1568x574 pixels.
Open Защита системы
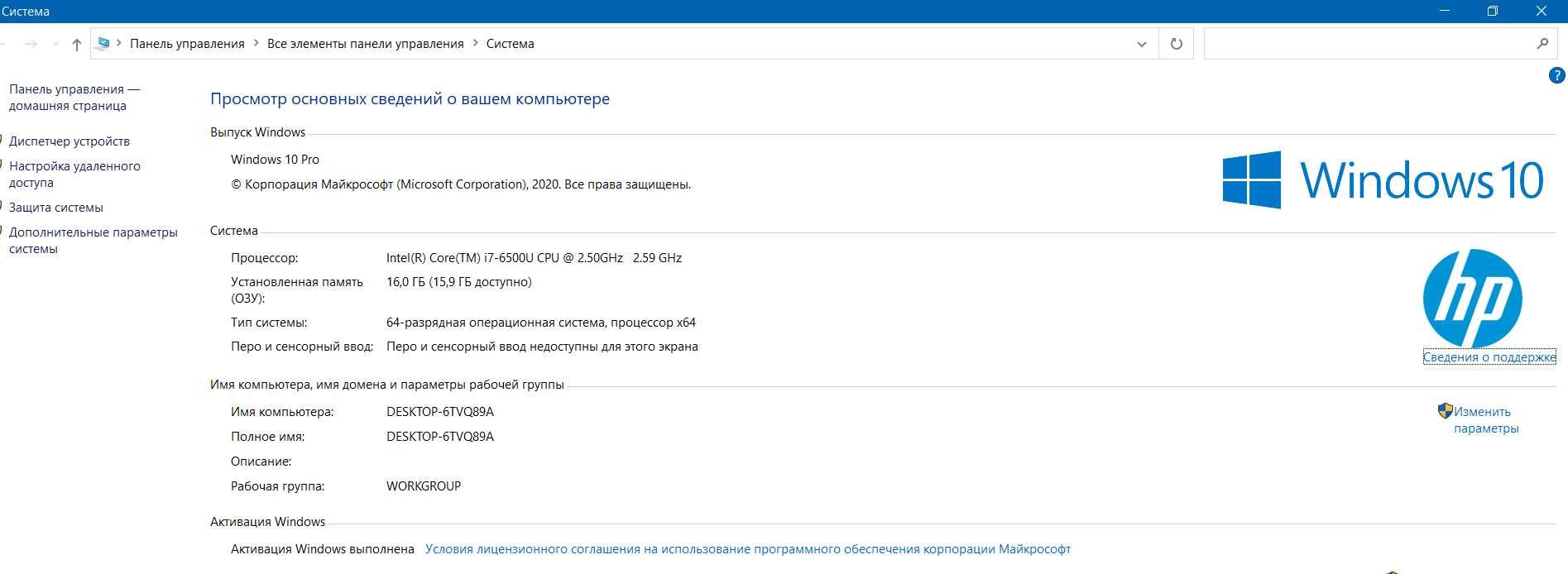(x=56, y=208)
